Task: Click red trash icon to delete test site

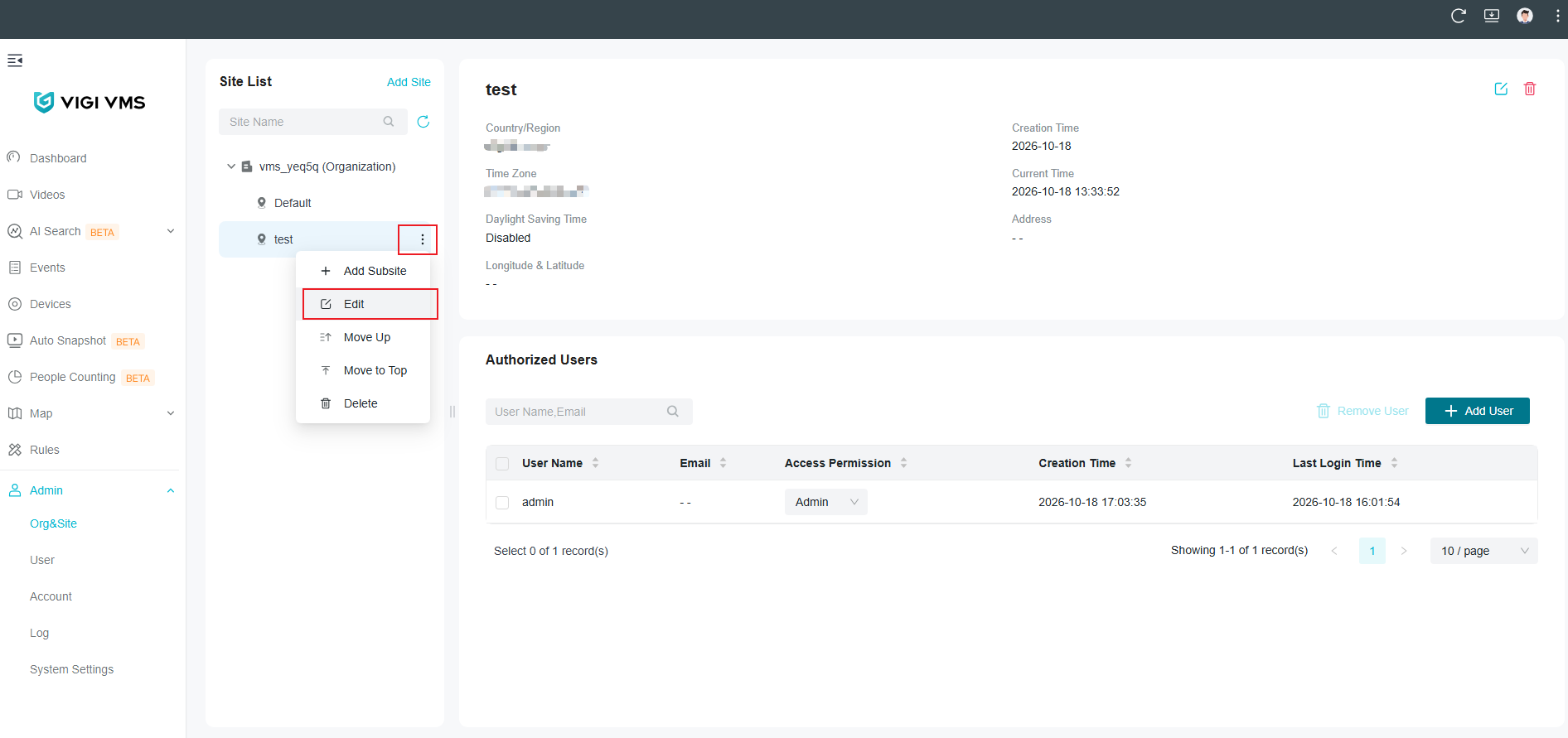Action: (x=1530, y=89)
